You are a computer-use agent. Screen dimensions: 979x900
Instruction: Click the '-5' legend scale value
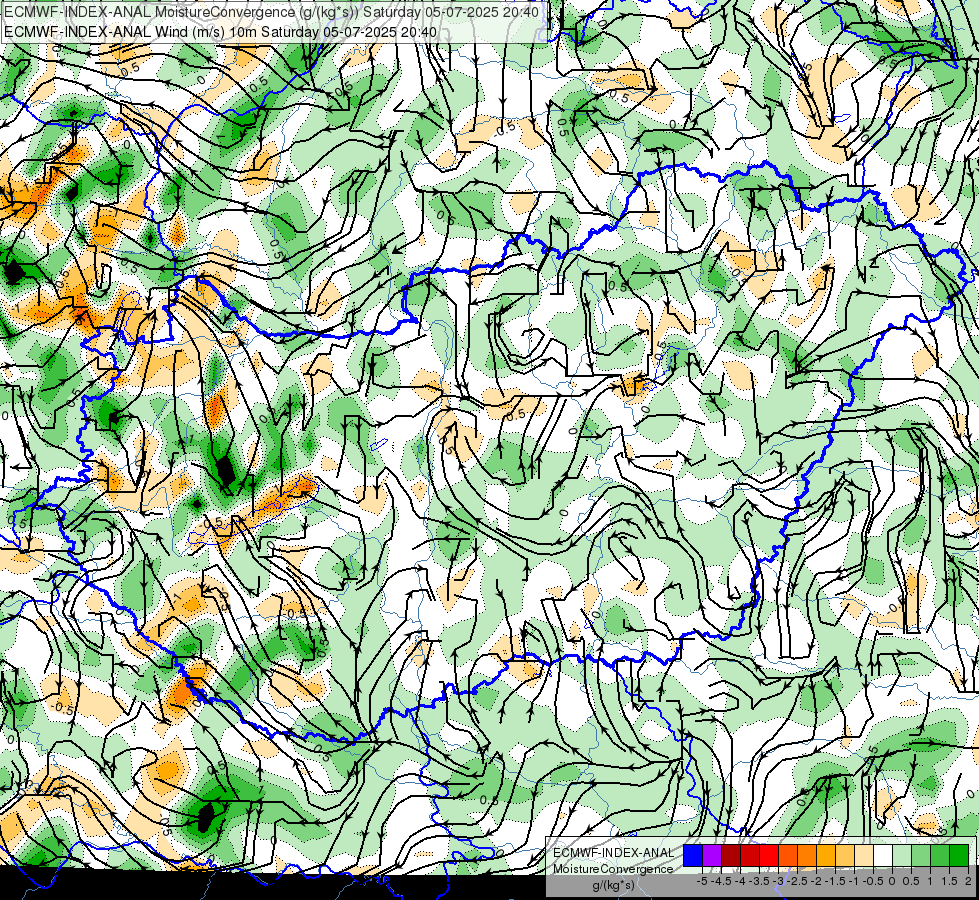click(702, 881)
